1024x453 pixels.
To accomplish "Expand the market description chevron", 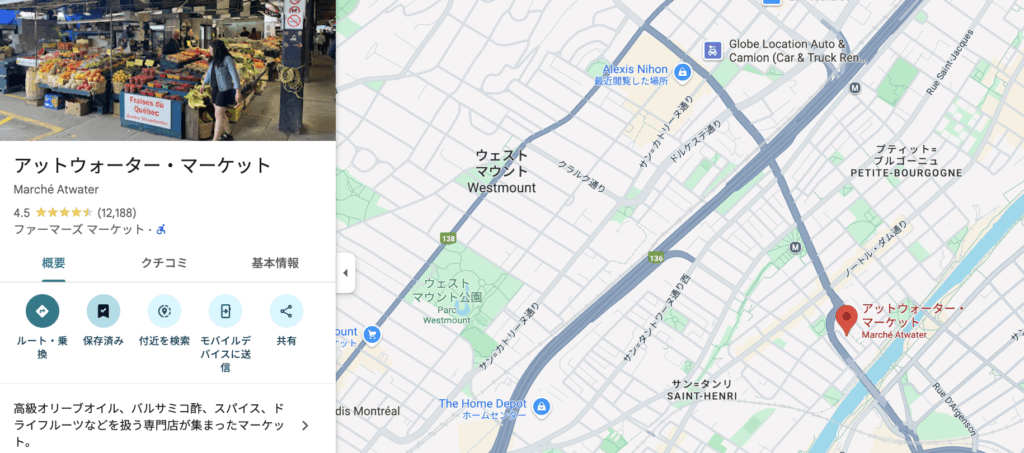I will 305,426.
